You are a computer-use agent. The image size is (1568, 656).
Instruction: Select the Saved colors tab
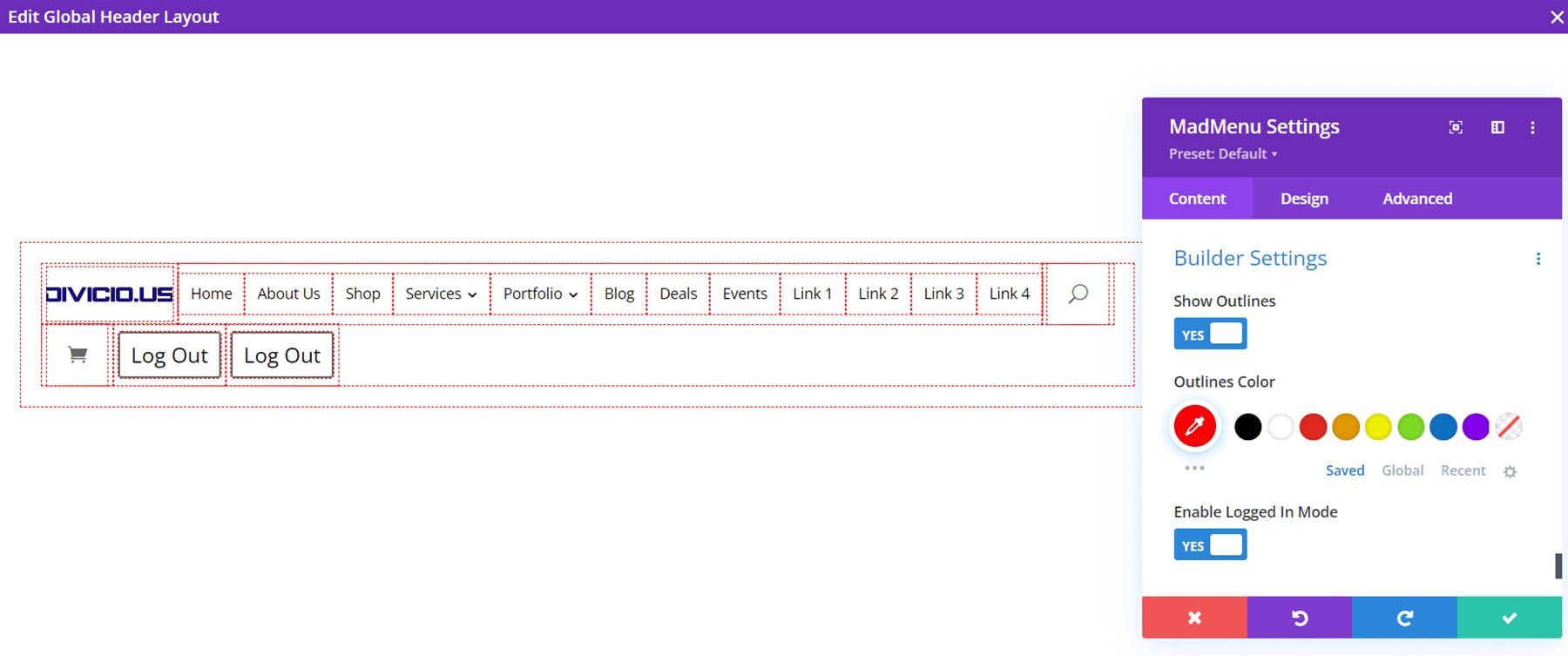click(1345, 470)
